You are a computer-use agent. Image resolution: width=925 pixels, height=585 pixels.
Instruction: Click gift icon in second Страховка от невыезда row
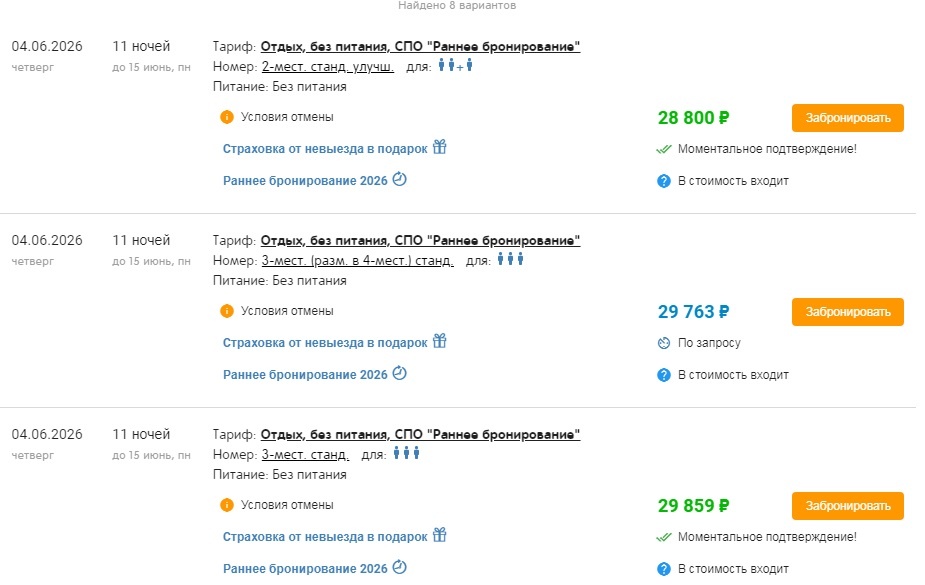coord(439,341)
